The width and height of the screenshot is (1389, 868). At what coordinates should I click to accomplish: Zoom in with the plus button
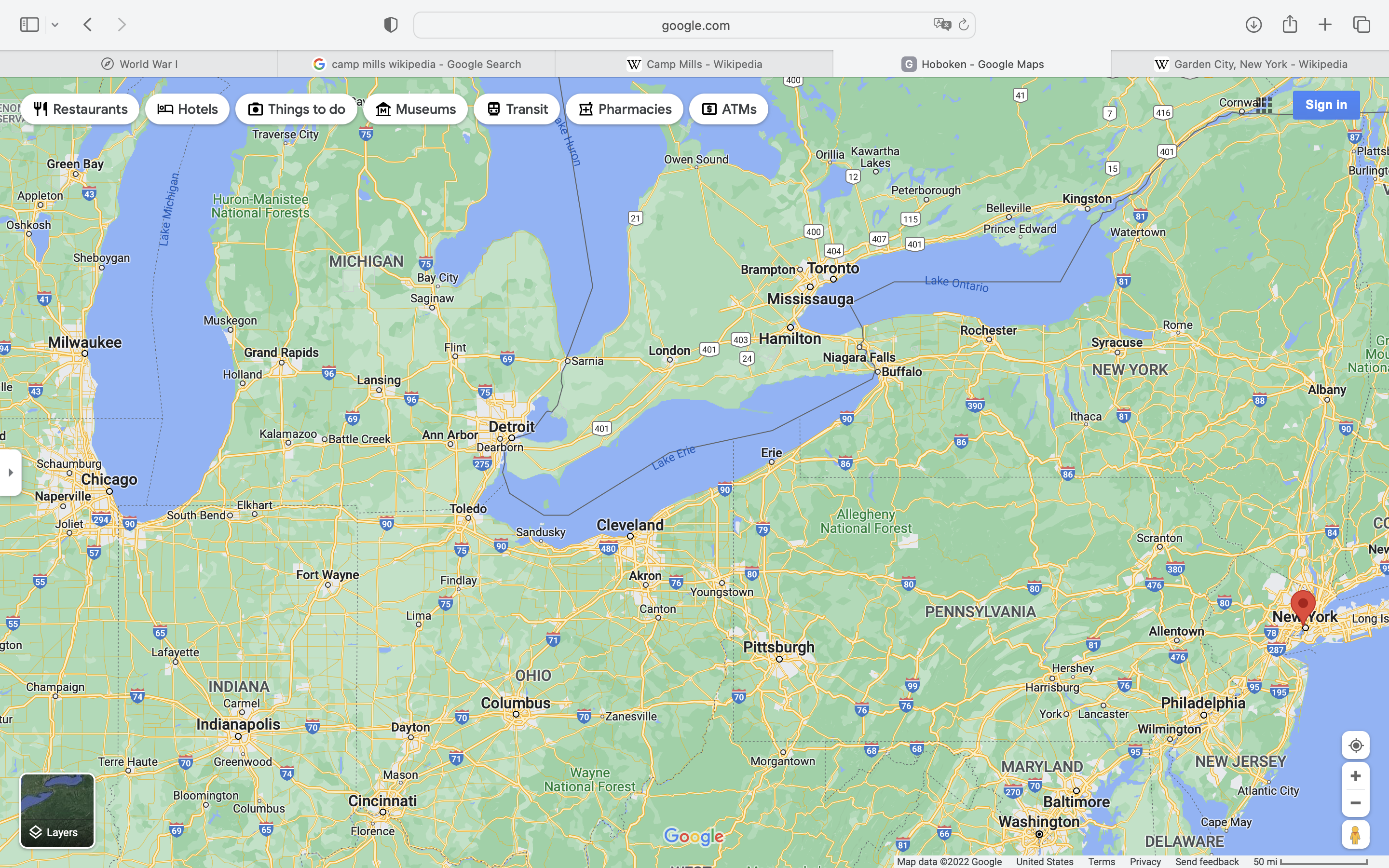(1355, 776)
